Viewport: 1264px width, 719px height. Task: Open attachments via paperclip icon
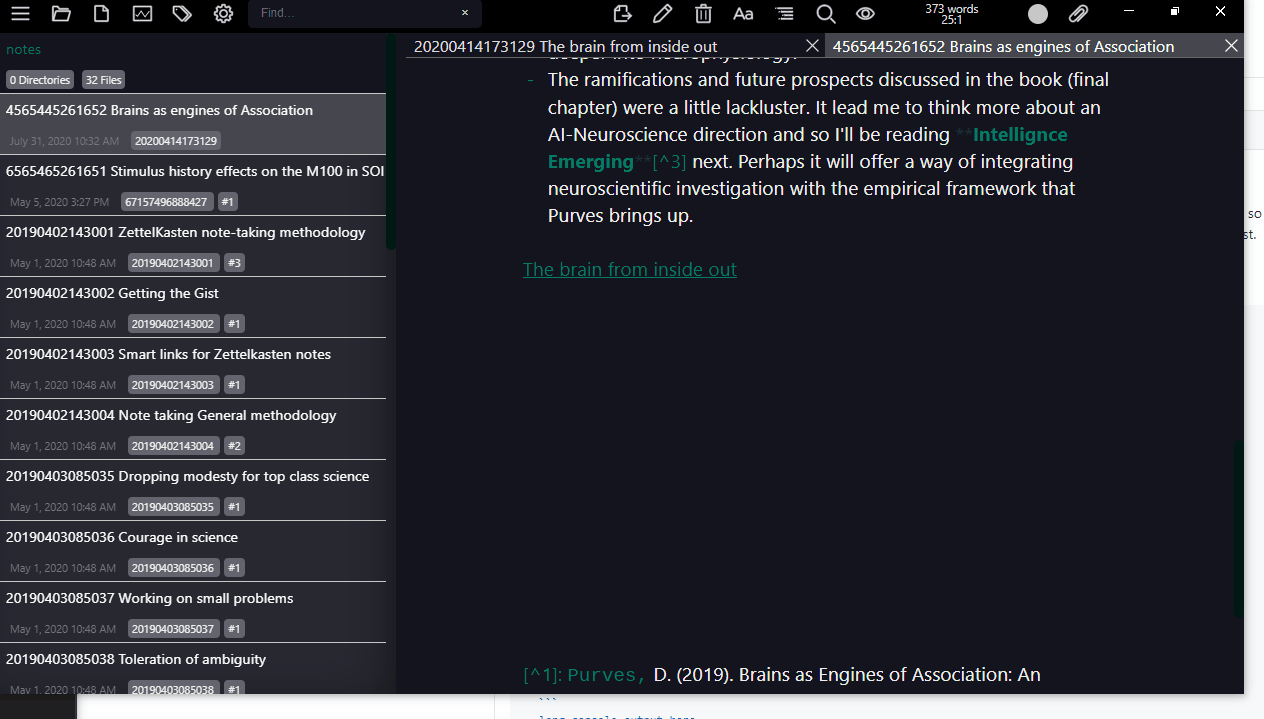[1078, 14]
